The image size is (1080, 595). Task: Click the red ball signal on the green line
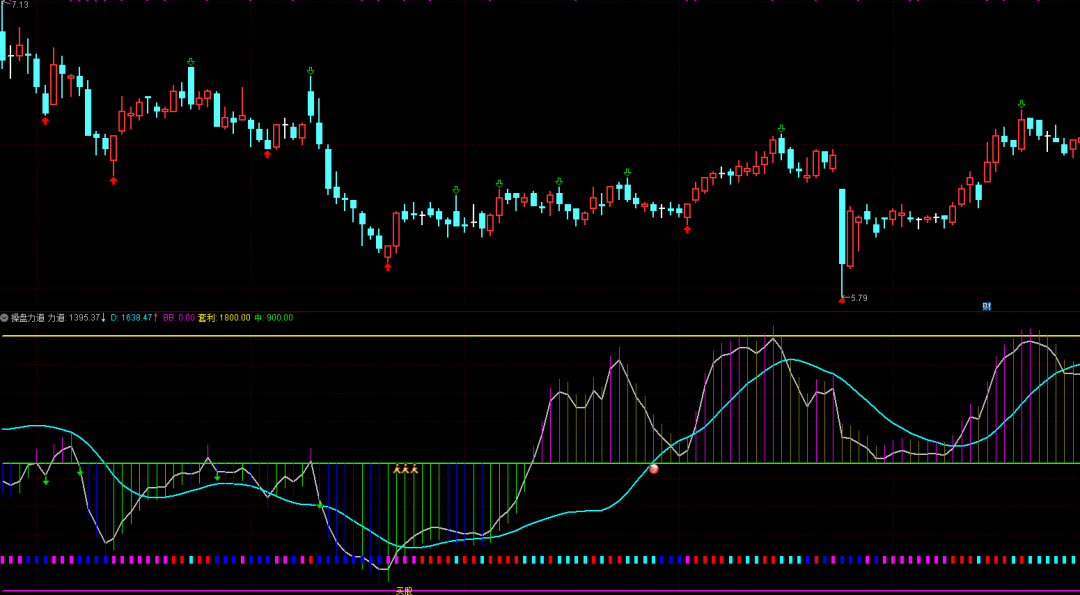coord(654,469)
